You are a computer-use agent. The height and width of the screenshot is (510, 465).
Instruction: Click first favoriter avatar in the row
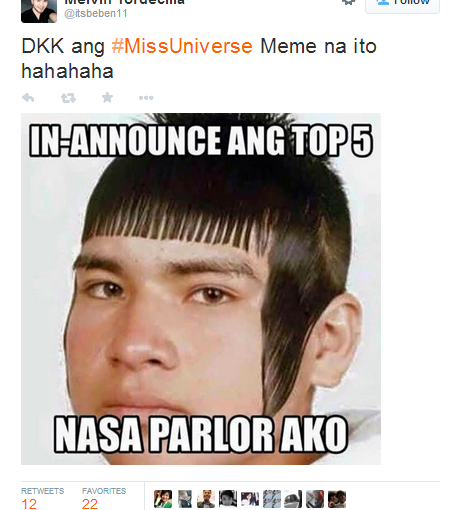[x=163, y=499]
